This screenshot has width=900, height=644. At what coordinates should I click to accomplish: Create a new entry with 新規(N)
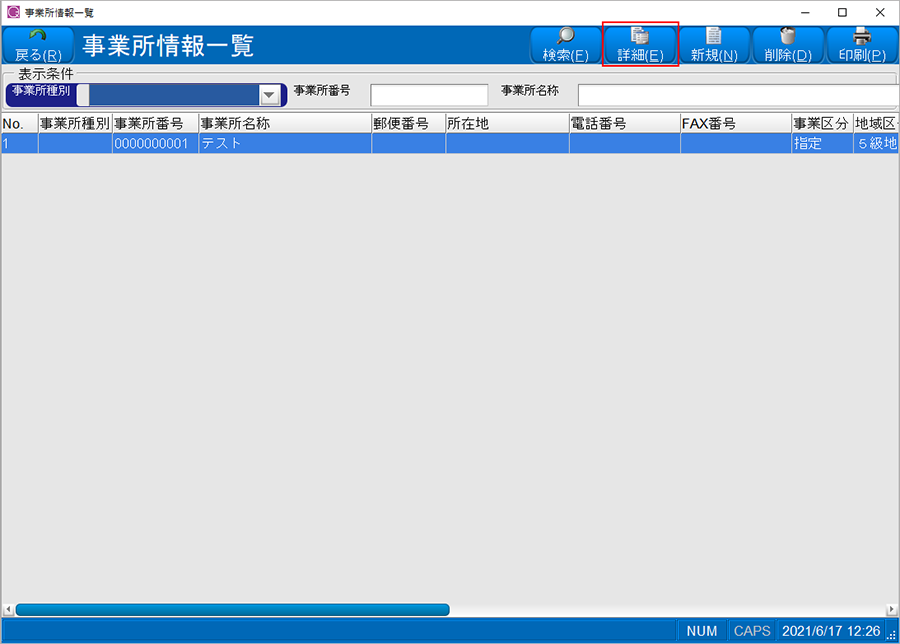coord(714,46)
